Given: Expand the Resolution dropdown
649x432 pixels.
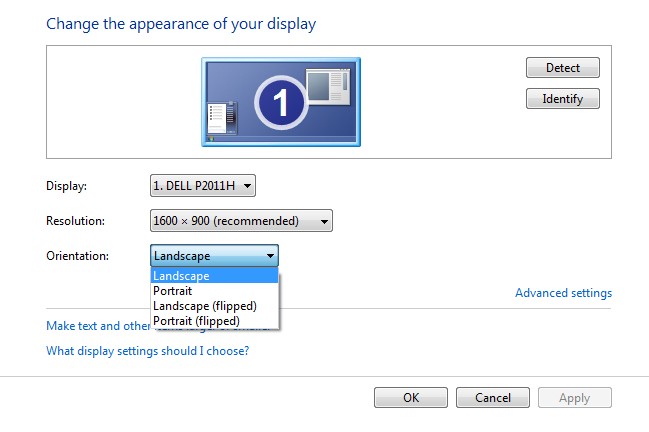Looking at the screenshot, I should [x=241, y=220].
